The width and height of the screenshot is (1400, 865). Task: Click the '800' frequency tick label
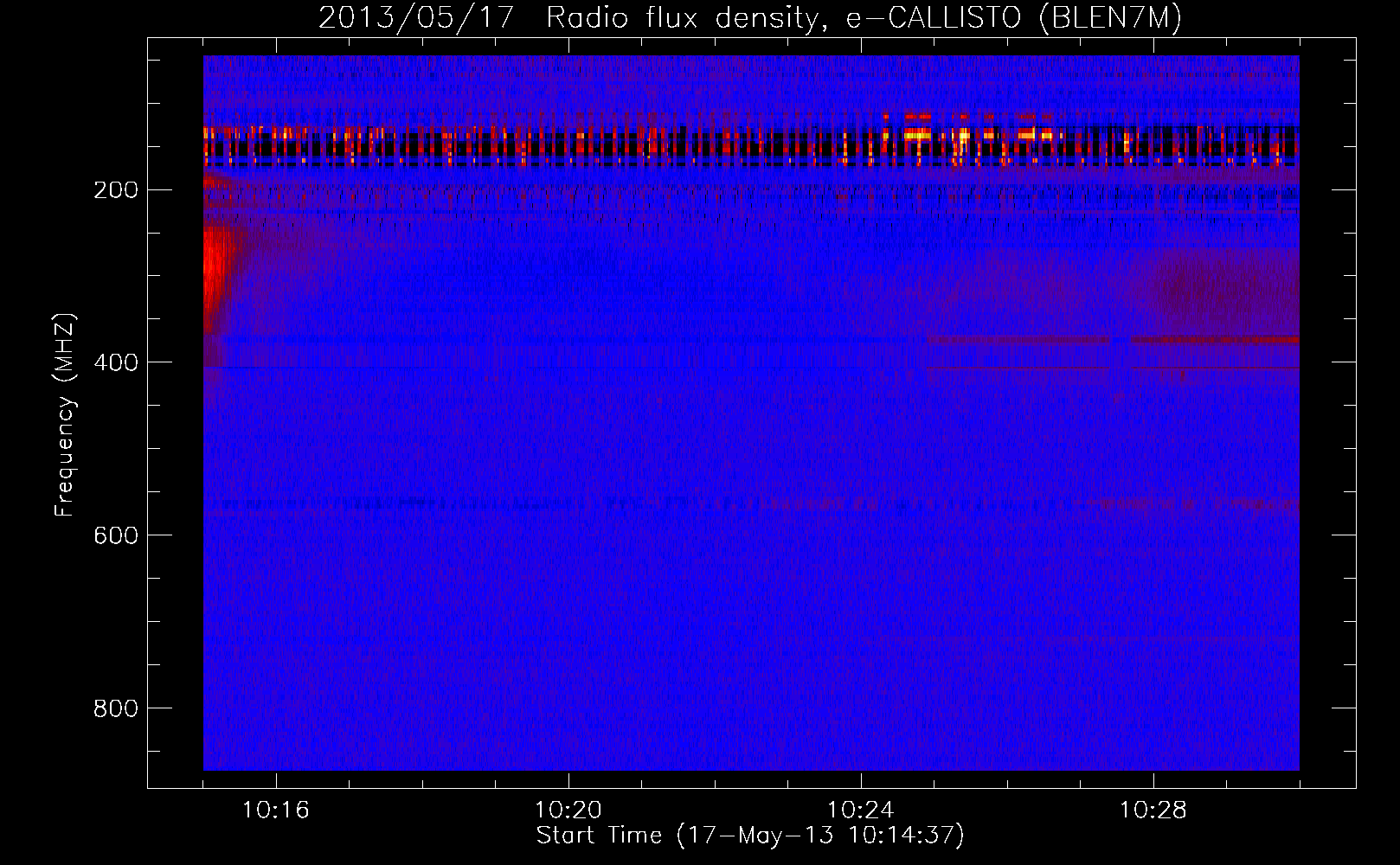[115, 708]
